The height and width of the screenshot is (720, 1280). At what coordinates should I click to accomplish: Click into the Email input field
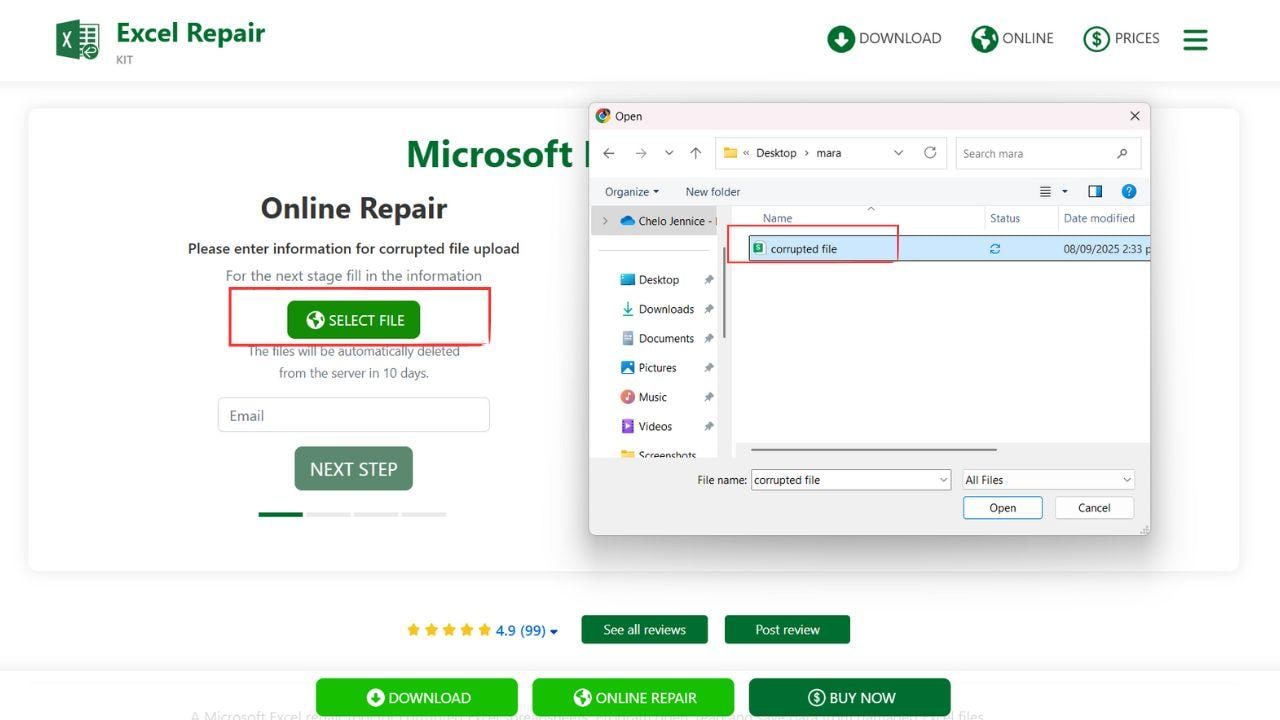click(354, 415)
